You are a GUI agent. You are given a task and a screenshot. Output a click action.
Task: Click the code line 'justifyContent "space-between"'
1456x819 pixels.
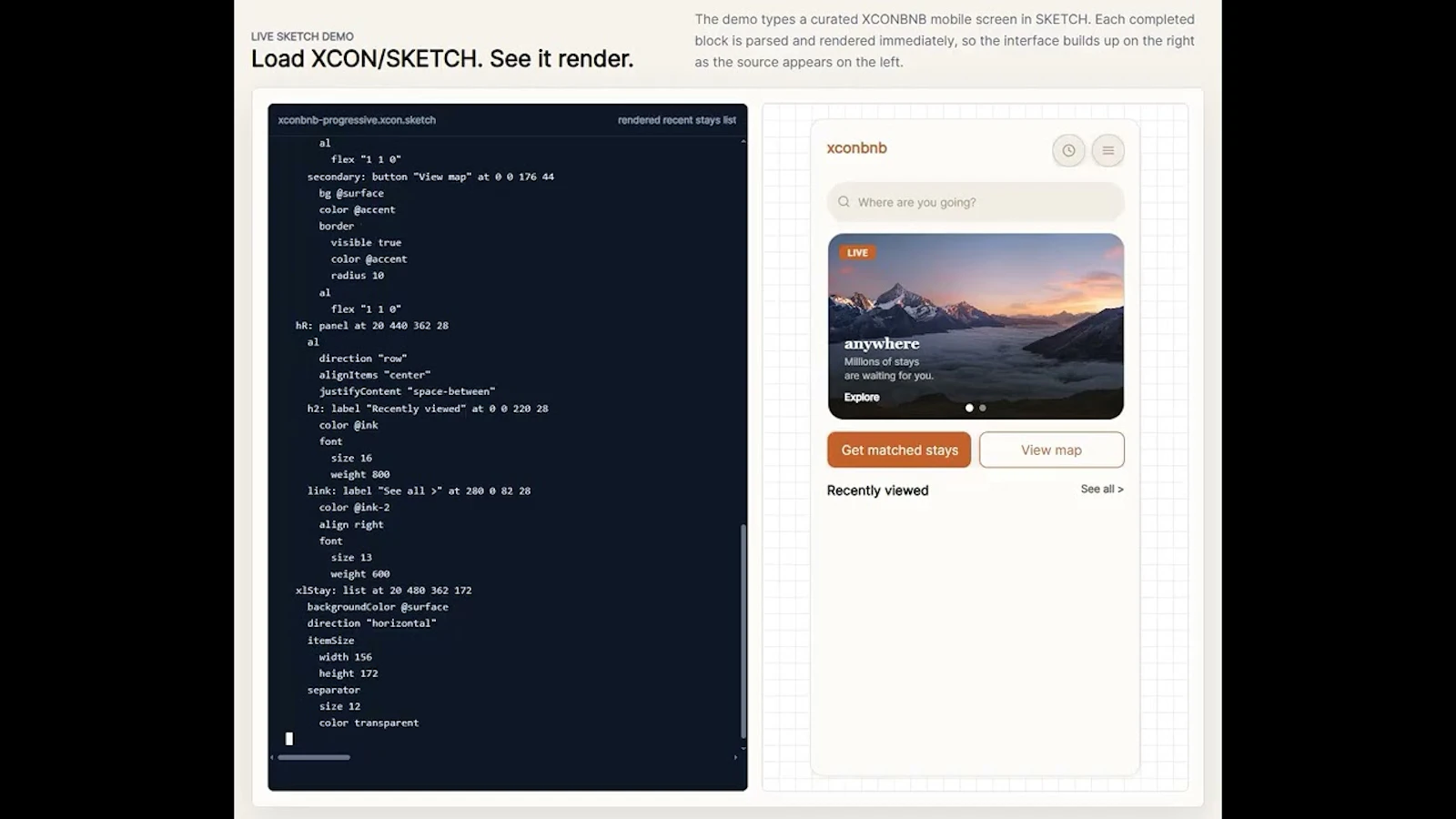(407, 391)
